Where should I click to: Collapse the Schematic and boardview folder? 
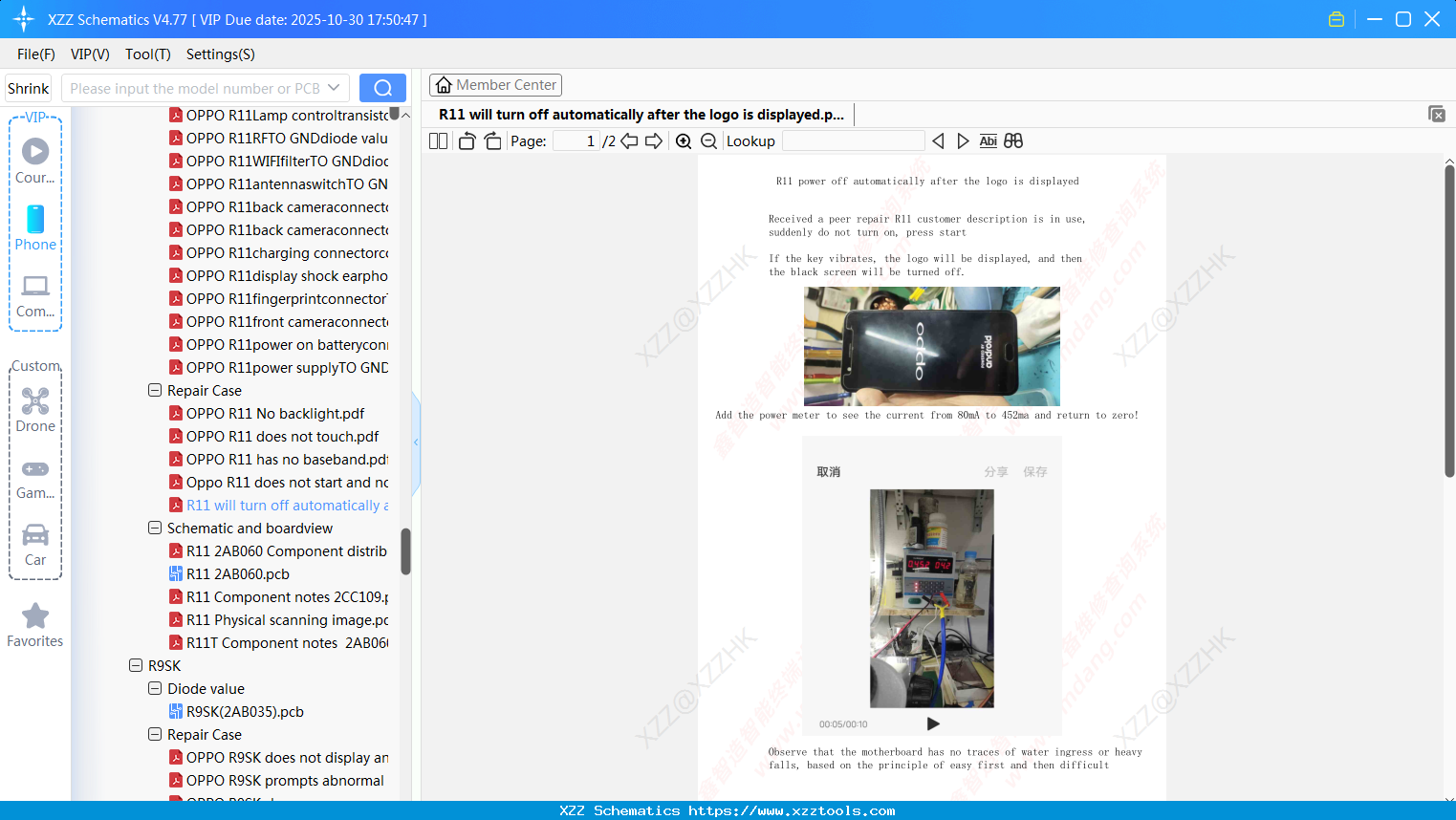click(x=155, y=528)
